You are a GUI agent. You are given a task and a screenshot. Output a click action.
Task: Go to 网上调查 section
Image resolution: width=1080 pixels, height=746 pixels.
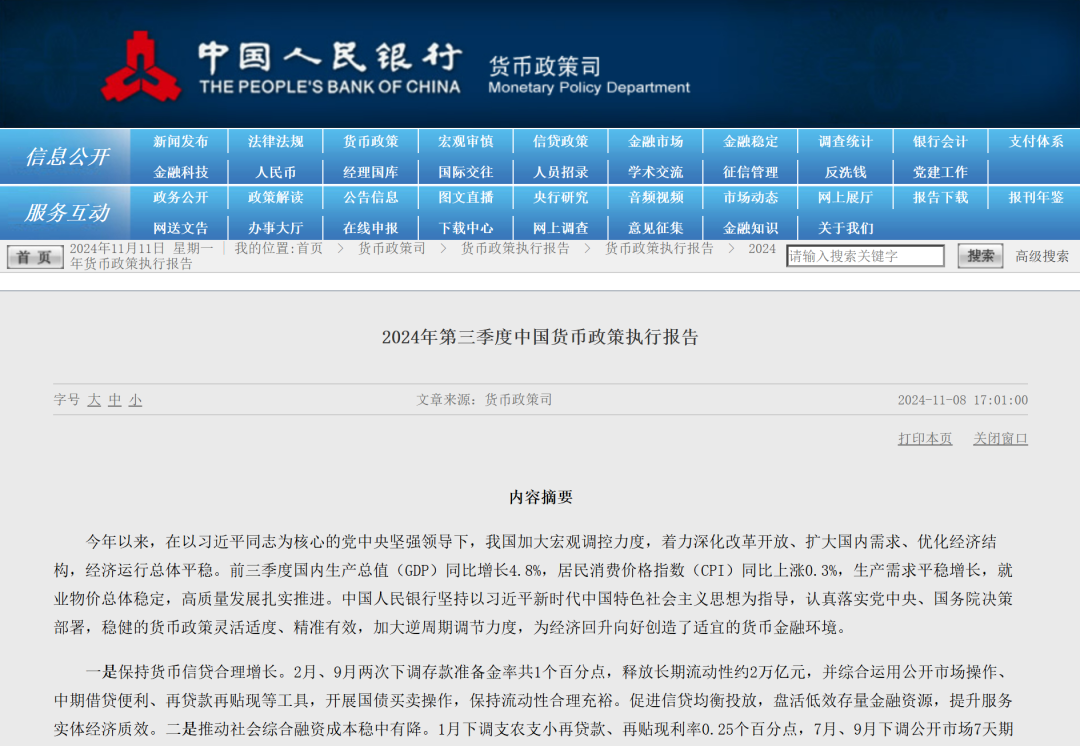(x=561, y=228)
